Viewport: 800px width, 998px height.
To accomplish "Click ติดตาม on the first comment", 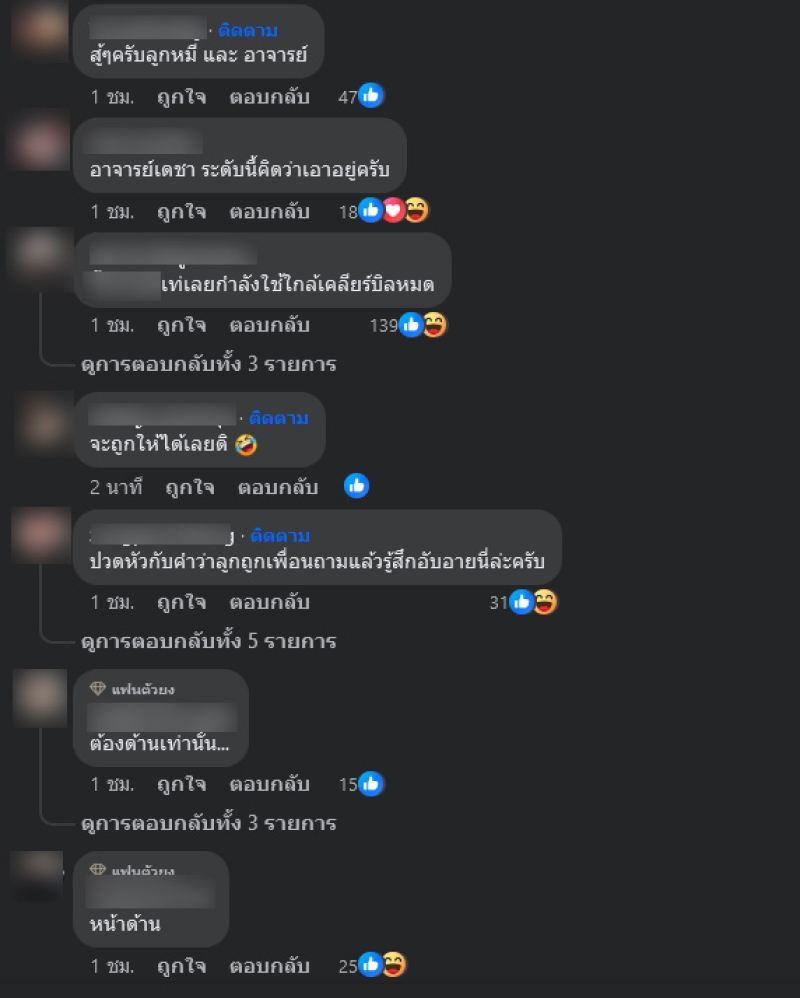I will tap(248, 30).
